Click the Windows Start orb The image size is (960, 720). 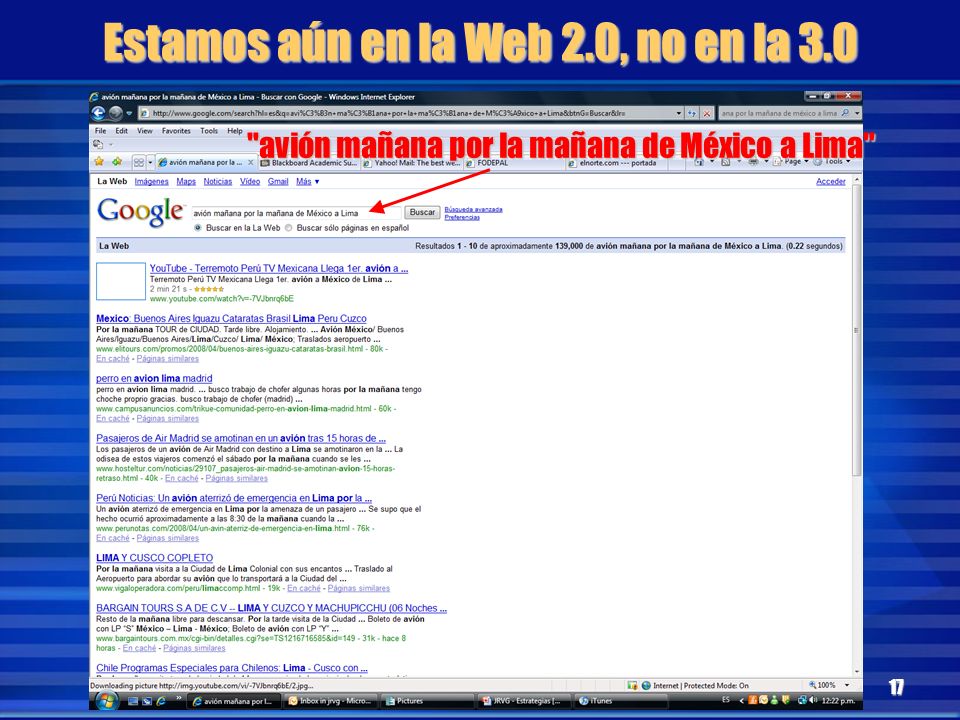click(107, 700)
